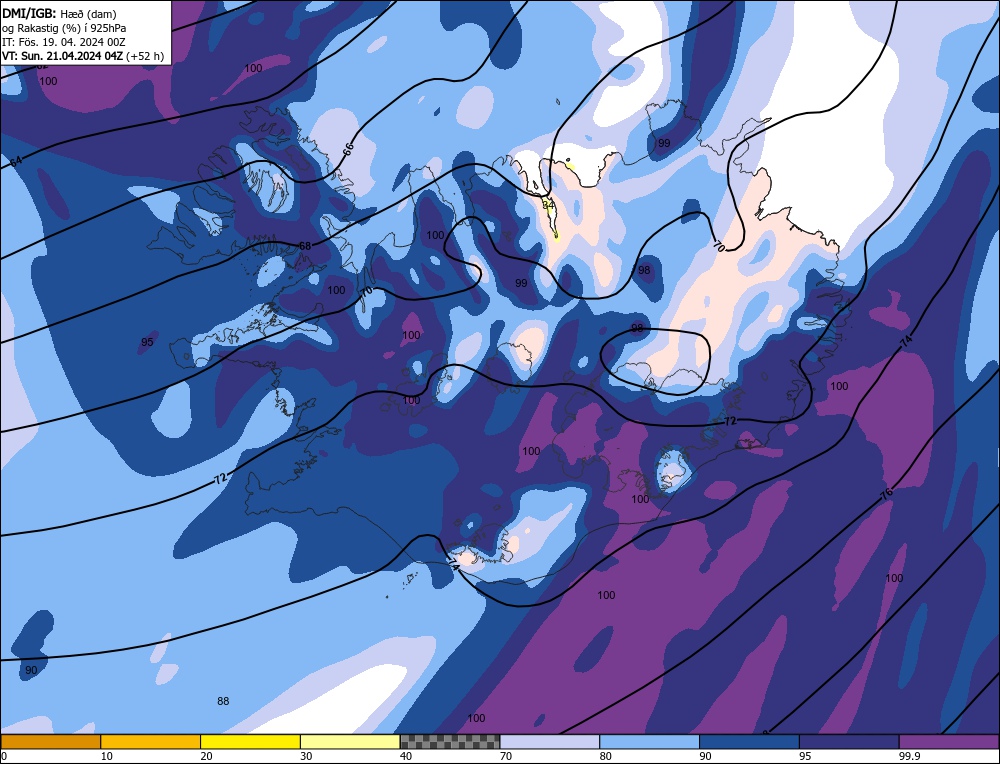Click the '90' humidity value on the map

(31, 670)
